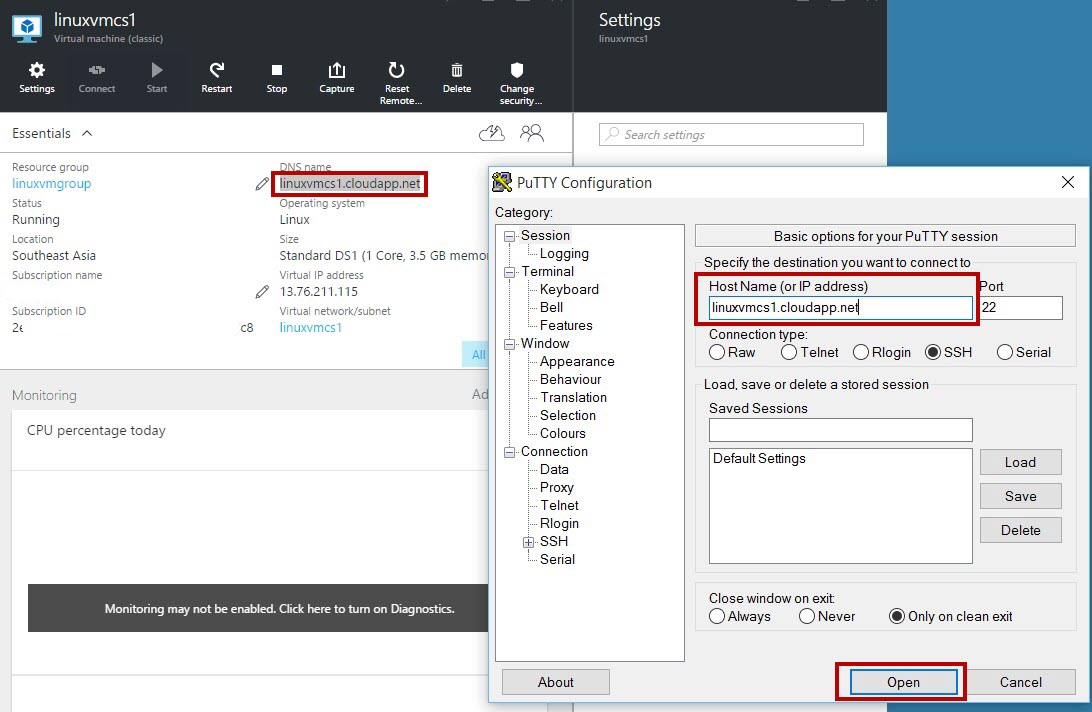Capture the virtual machine image
Viewport: 1092px width, 712px height.
pos(336,77)
